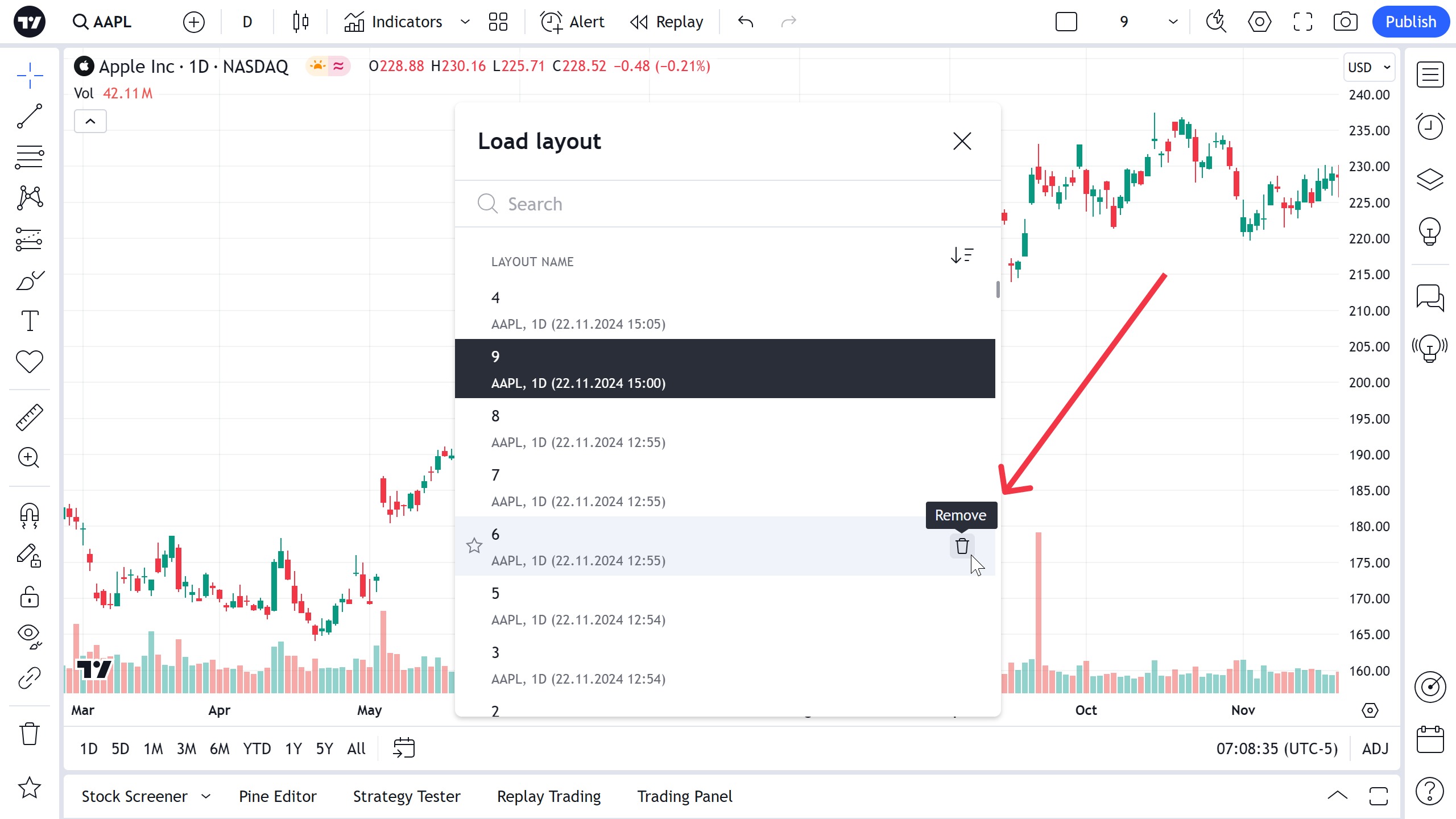Open the USD currency dropdown
This screenshot has width=1456, height=819.
(x=1369, y=67)
